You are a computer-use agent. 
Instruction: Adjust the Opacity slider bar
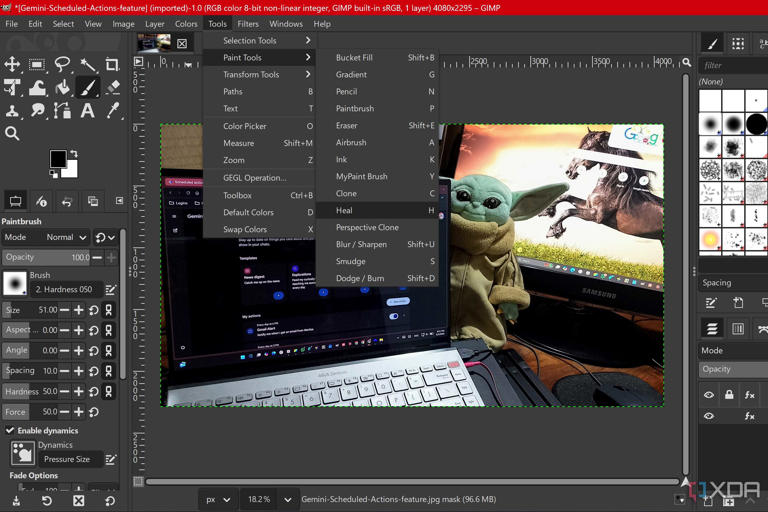click(47, 257)
